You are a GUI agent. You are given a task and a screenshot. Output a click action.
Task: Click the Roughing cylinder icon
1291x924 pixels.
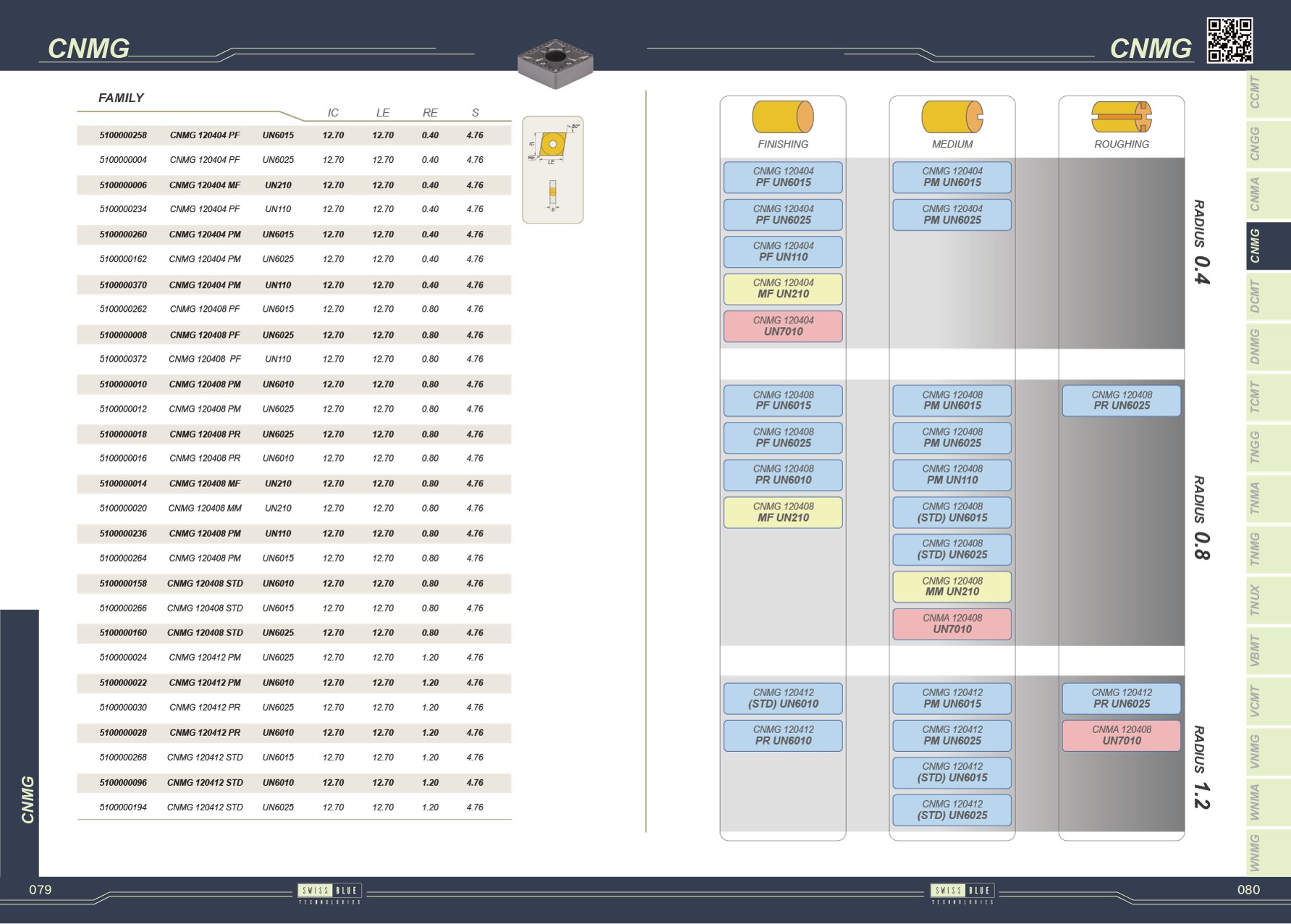pos(1121,117)
